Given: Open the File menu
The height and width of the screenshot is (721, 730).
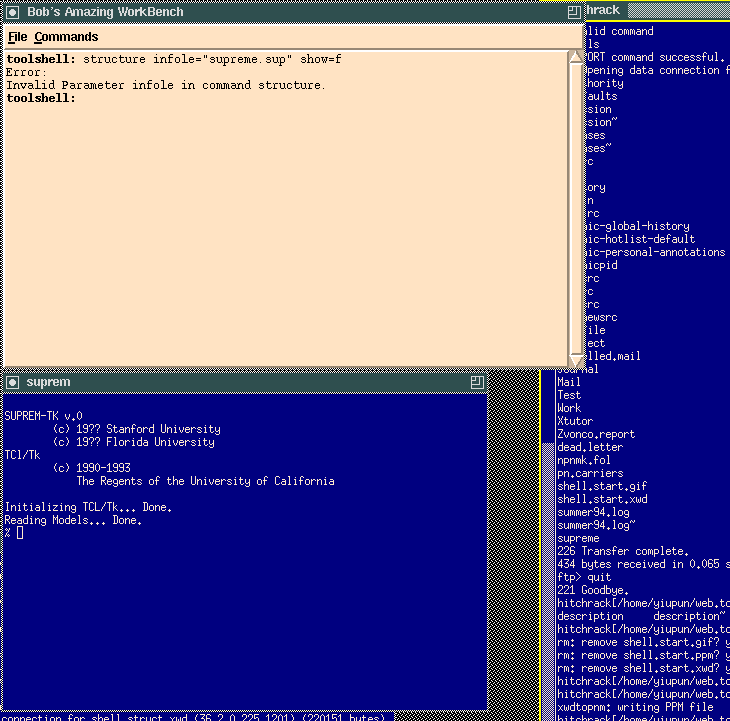Looking at the screenshot, I should pos(17,37).
